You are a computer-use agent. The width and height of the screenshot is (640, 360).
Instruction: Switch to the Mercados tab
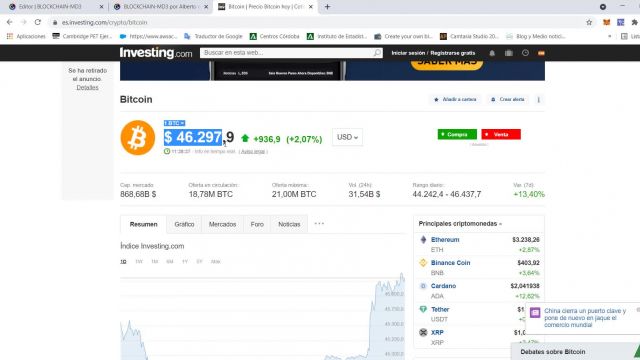(222, 224)
